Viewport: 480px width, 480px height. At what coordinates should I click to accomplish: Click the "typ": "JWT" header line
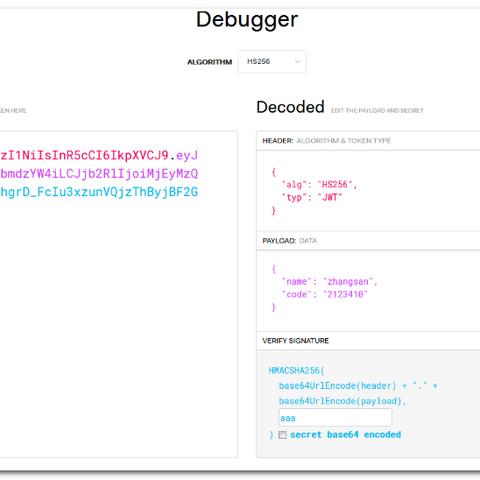pos(312,197)
